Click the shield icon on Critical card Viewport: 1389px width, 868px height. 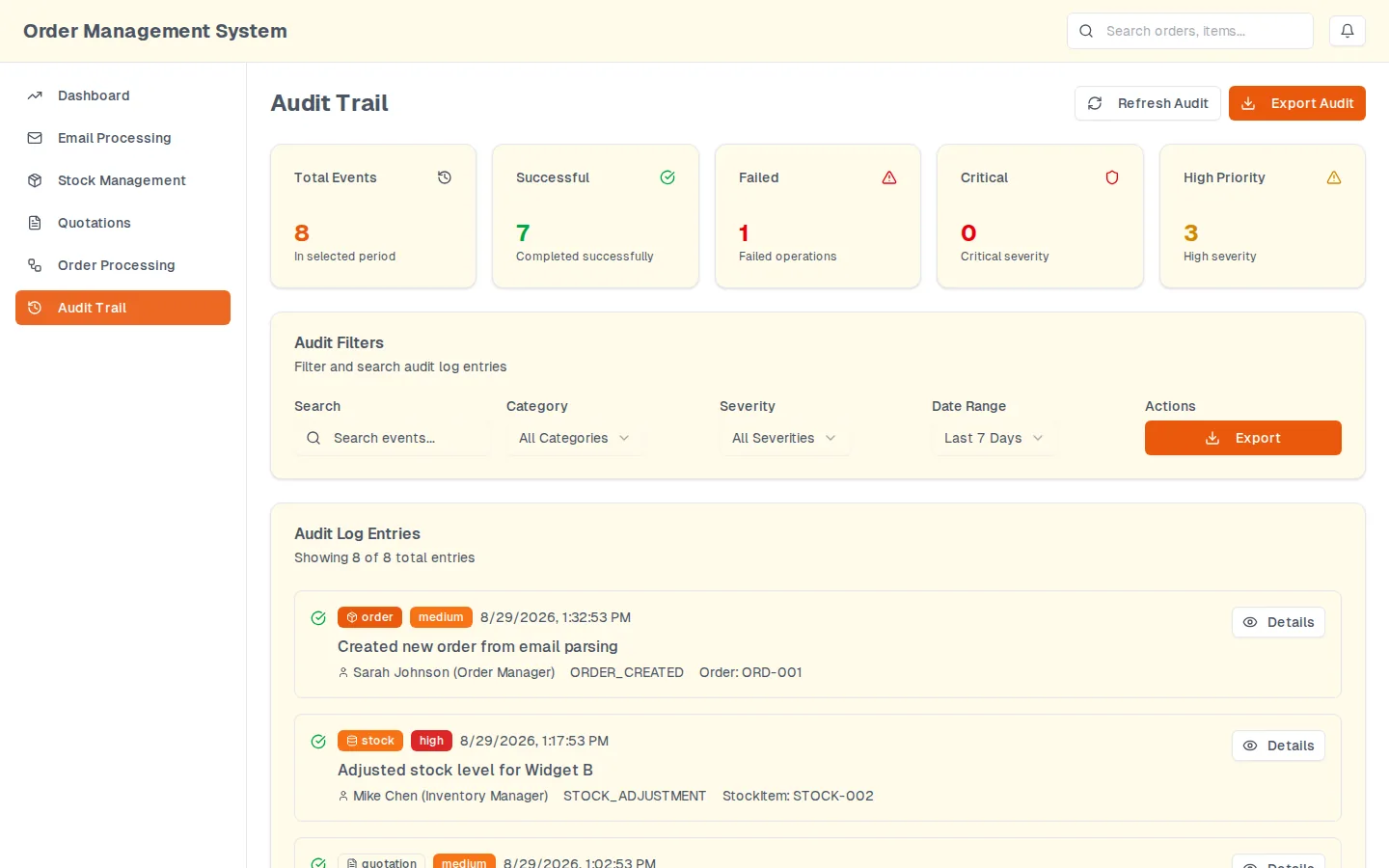click(x=1112, y=177)
